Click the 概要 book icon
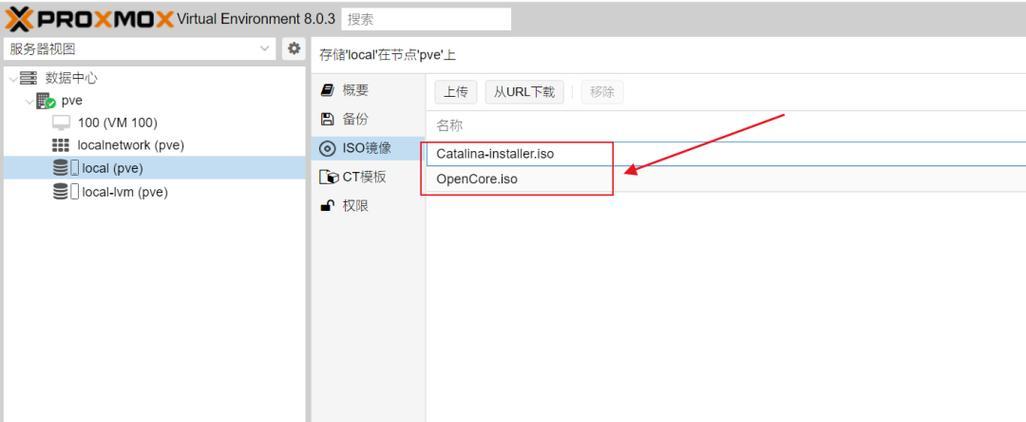The height and width of the screenshot is (422, 1026). (327, 90)
